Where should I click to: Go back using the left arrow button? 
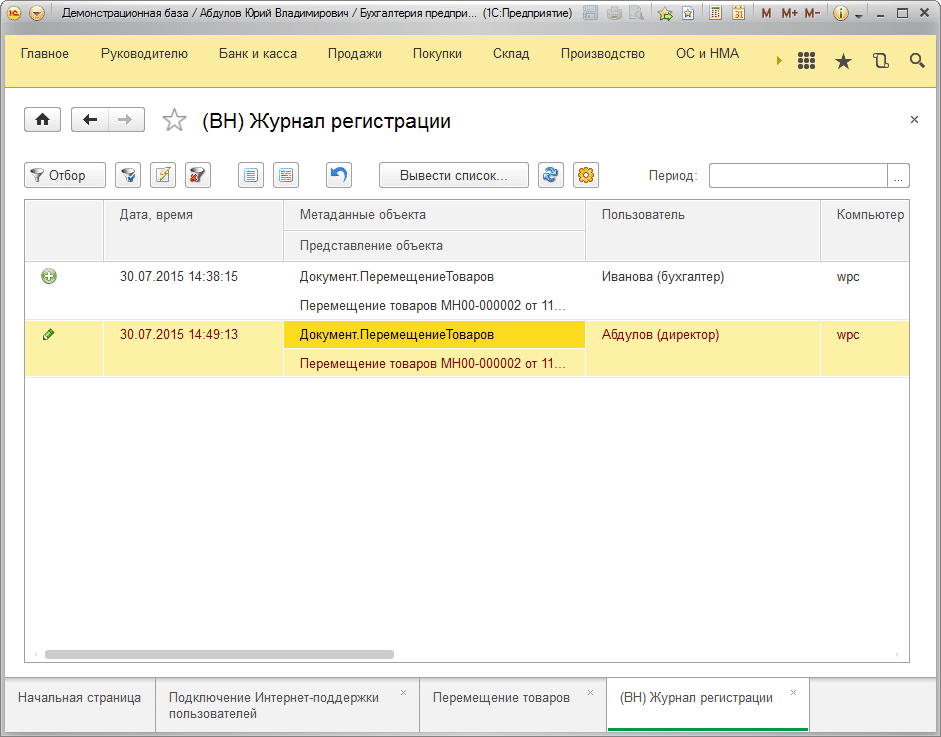coord(90,120)
